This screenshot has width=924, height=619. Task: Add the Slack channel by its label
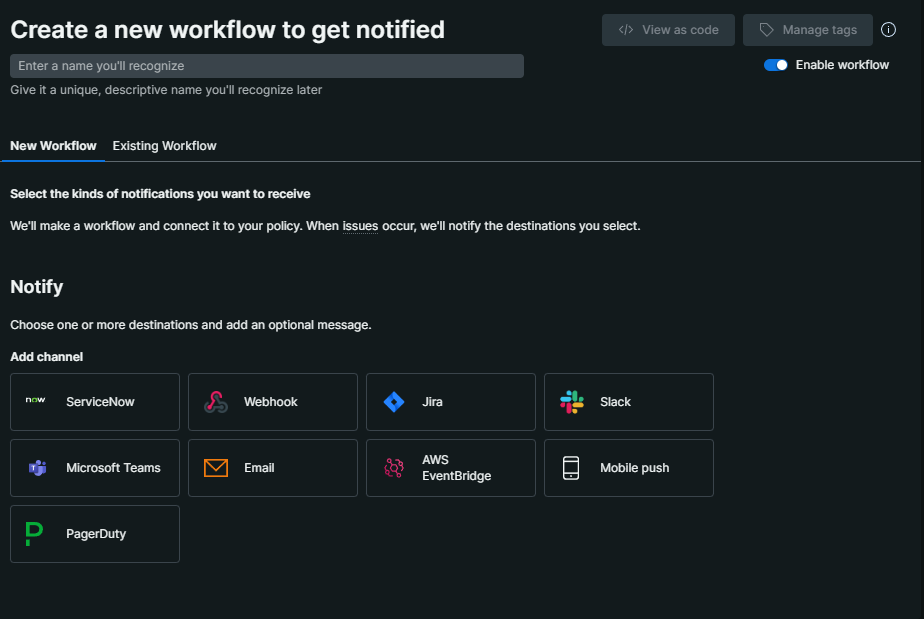(x=615, y=402)
